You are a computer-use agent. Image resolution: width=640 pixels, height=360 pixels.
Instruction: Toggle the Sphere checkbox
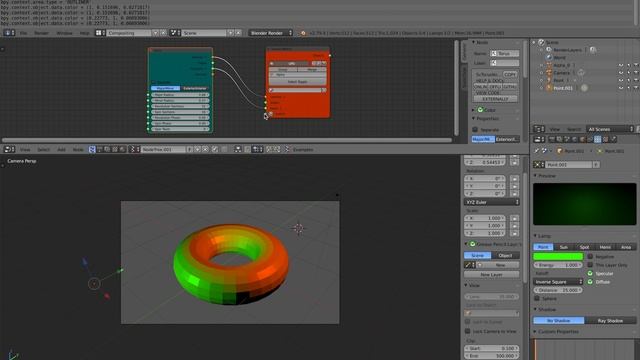(x=537, y=298)
